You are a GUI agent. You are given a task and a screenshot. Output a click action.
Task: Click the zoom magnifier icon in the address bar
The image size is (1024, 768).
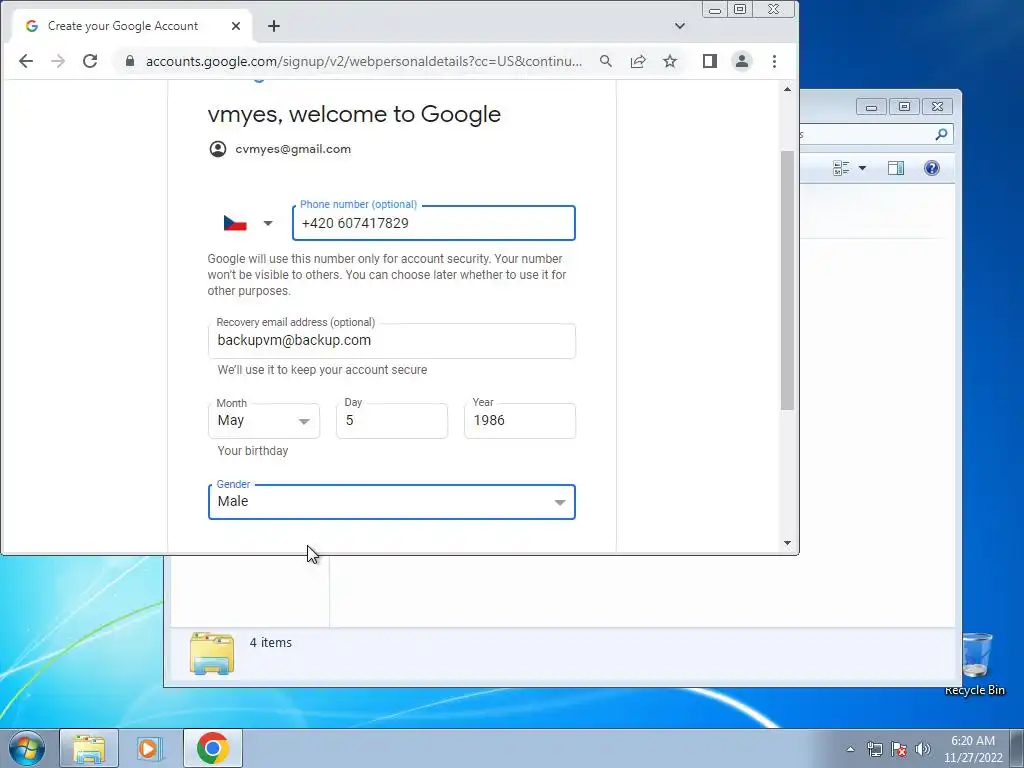pos(606,61)
